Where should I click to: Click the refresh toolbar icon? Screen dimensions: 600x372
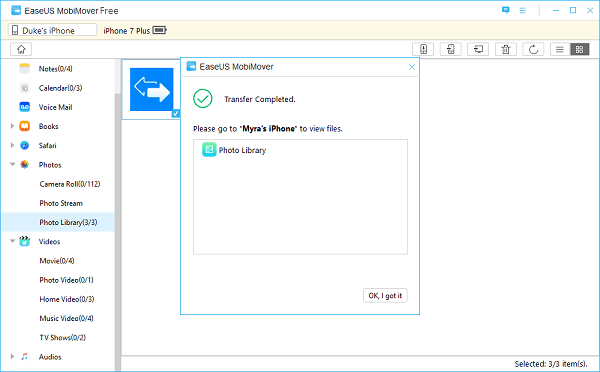533,49
